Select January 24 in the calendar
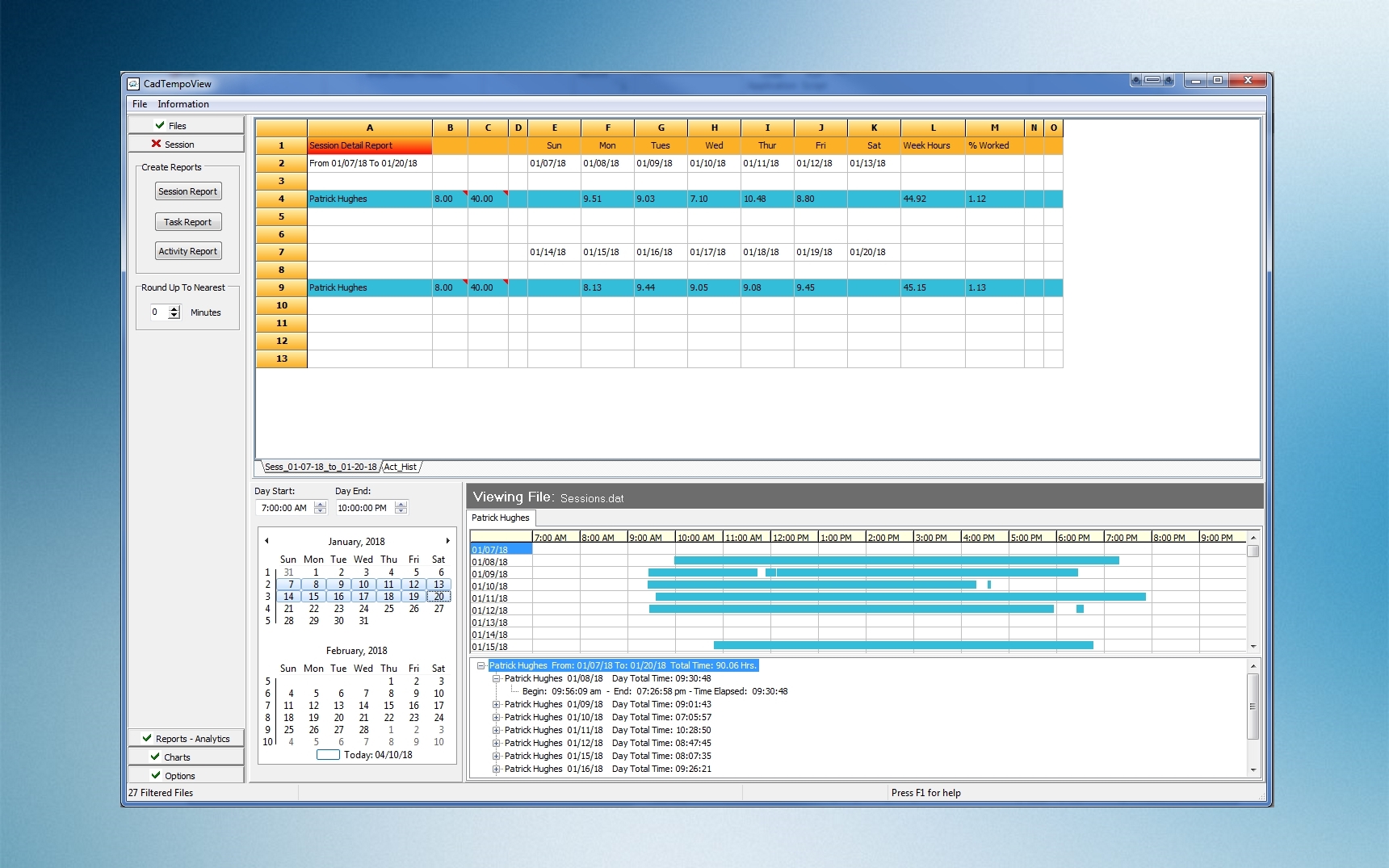Viewport: 1389px width, 868px height. click(363, 609)
